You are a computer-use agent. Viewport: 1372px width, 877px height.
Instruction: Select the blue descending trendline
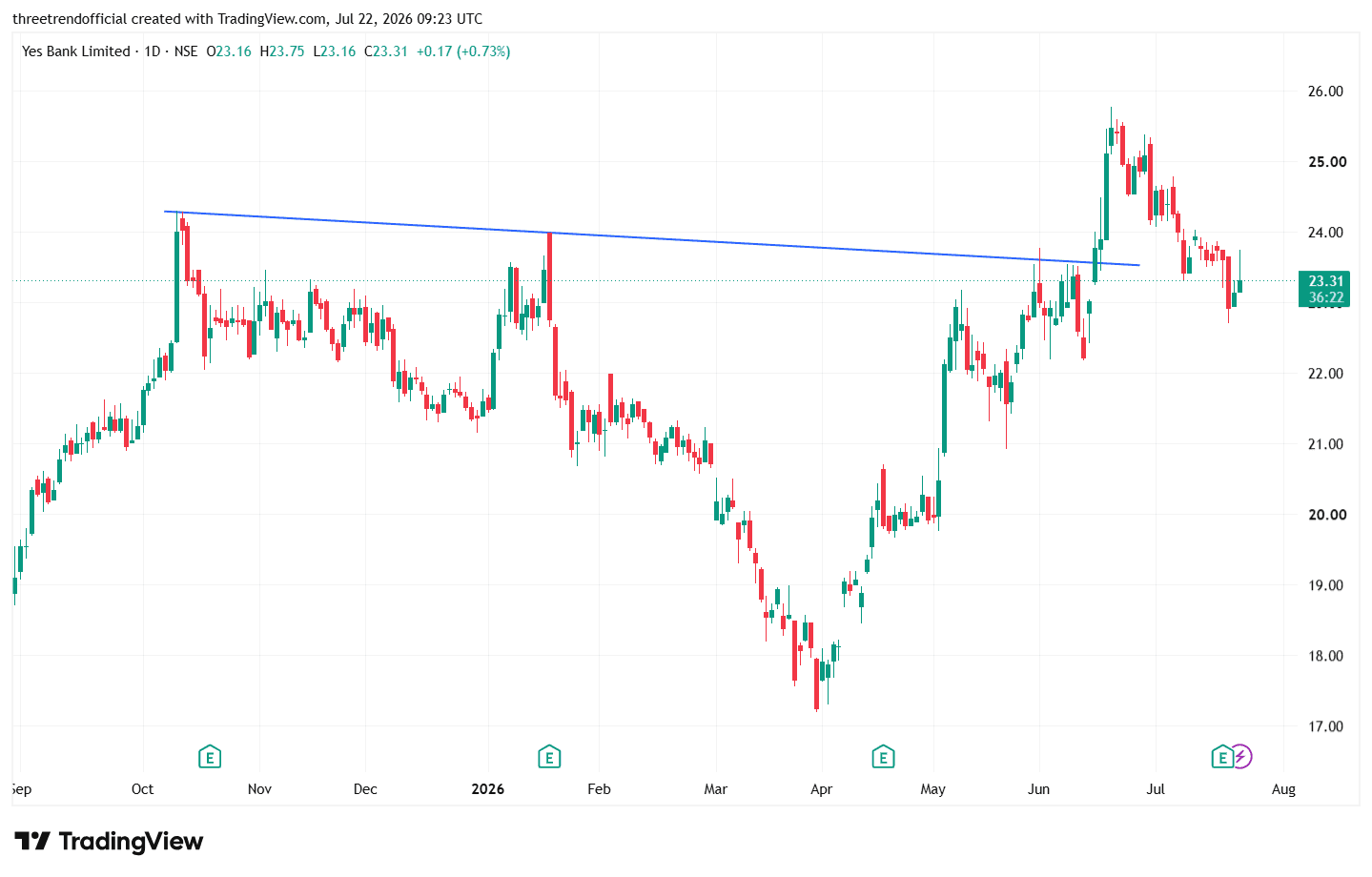pyautogui.click(x=651, y=238)
